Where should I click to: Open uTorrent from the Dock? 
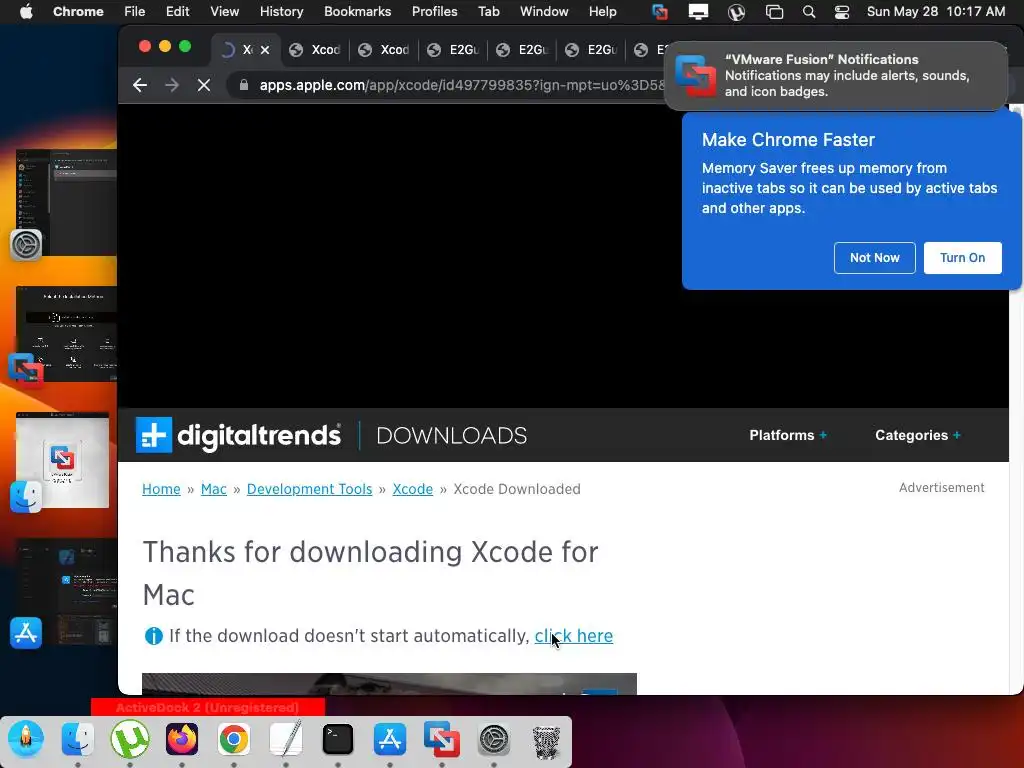pos(130,740)
